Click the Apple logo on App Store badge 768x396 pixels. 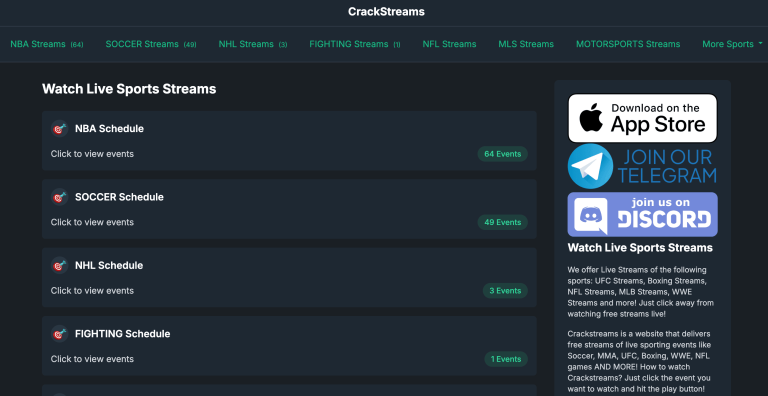[591, 117]
